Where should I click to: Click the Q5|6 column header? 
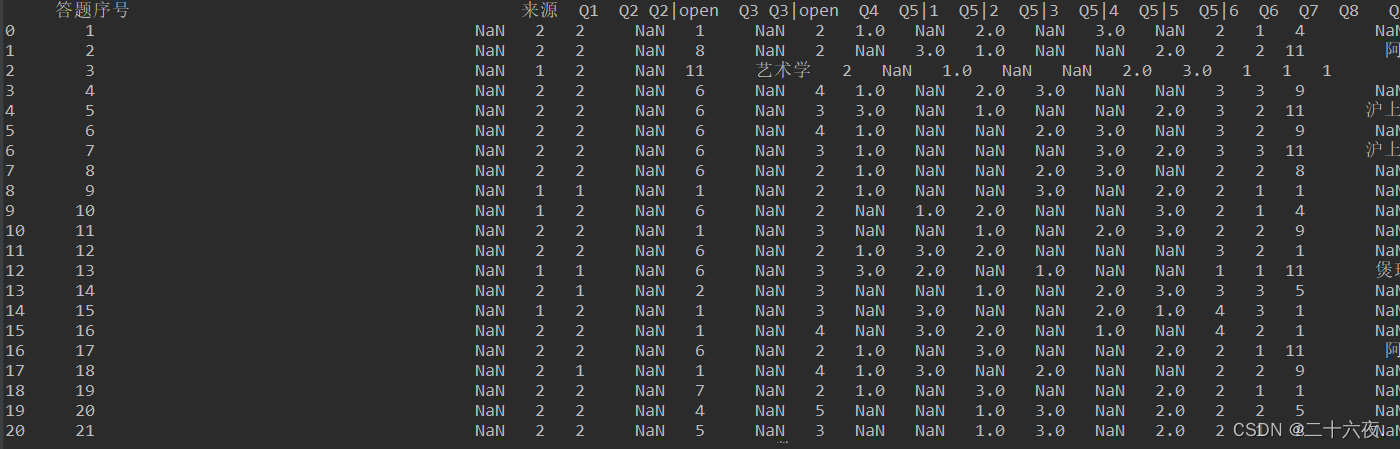tap(1219, 11)
